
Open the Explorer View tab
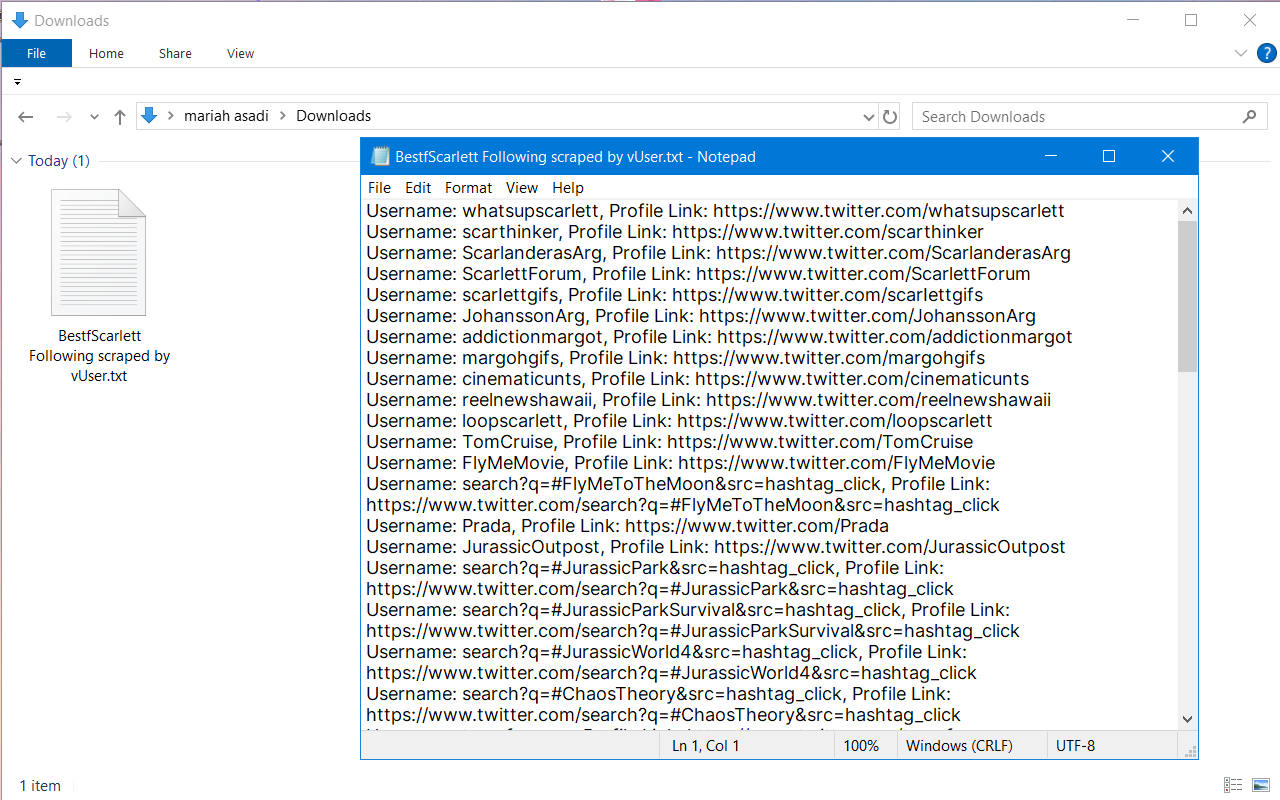click(240, 54)
